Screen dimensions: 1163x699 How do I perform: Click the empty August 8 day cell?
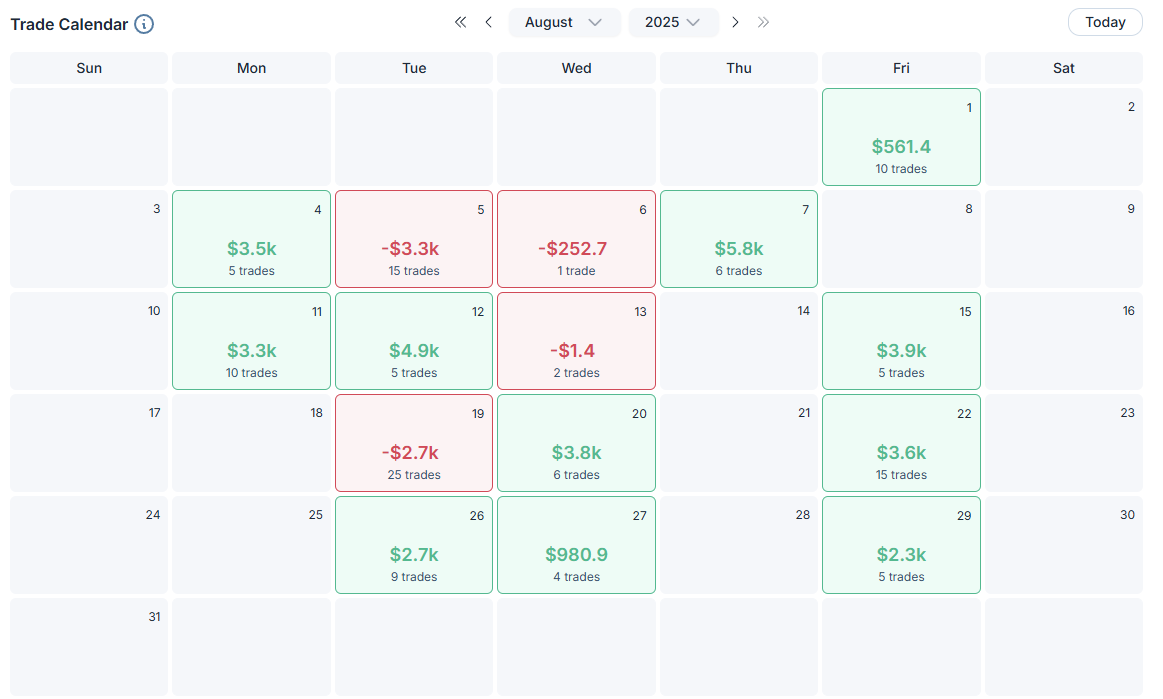tap(901, 239)
